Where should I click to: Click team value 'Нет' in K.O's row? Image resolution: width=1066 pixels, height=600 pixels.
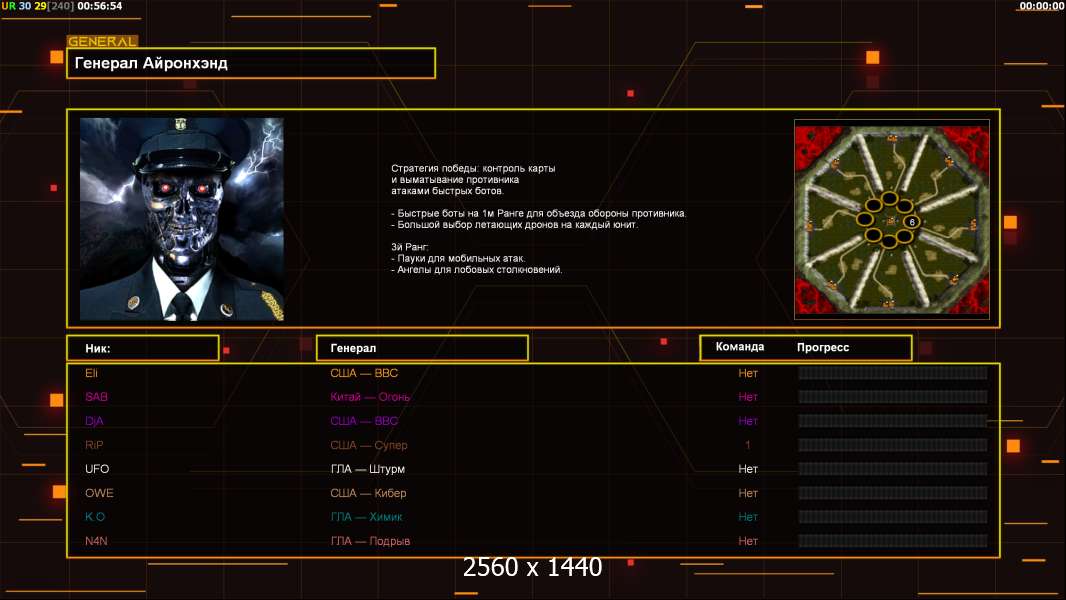(748, 516)
